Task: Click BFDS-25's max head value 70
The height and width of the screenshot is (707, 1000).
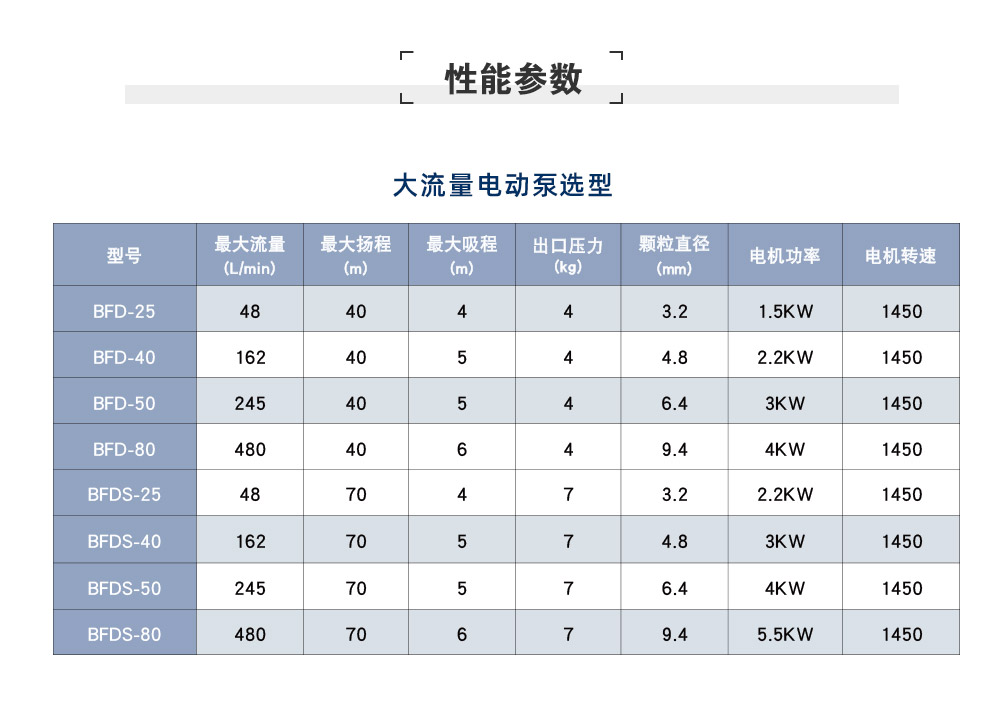Action: [x=356, y=494]
